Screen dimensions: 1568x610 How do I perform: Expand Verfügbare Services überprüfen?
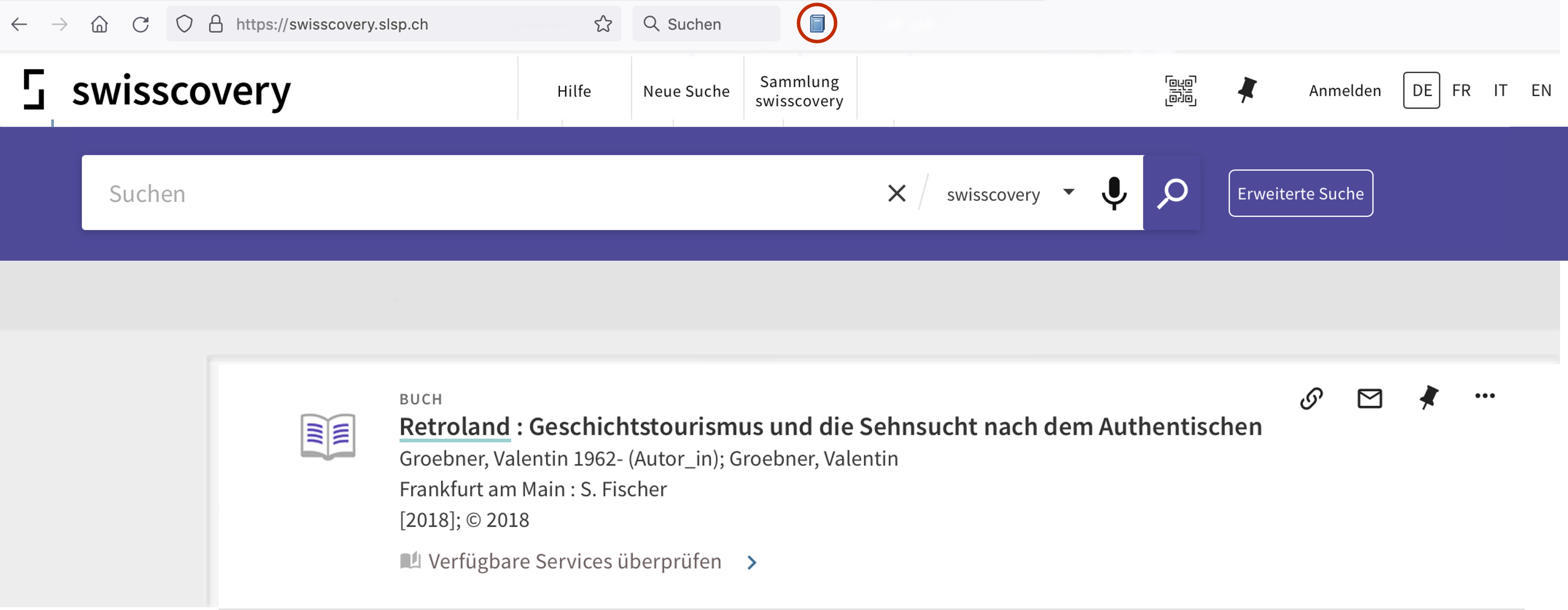click(x=575, y=561)
